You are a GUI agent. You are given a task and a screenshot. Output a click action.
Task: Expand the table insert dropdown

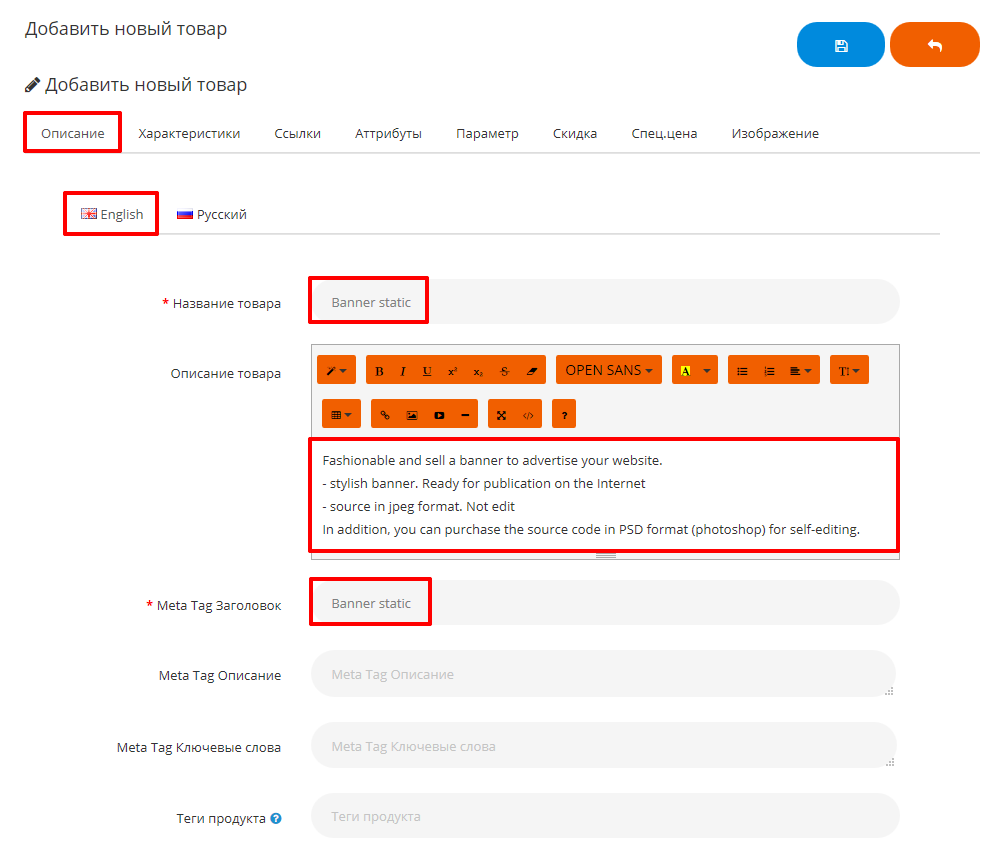[341, 414]
